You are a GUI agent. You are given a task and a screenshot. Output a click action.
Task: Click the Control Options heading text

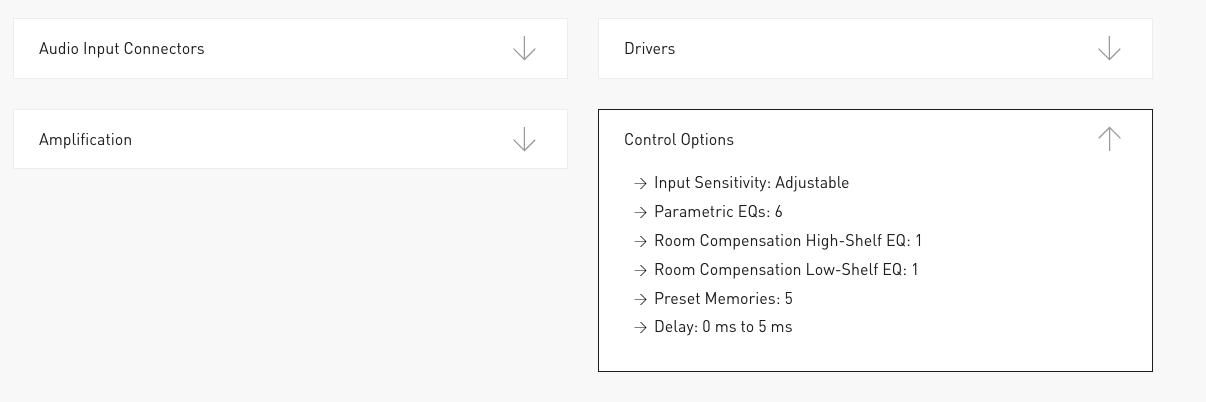(x=678, y=140)
